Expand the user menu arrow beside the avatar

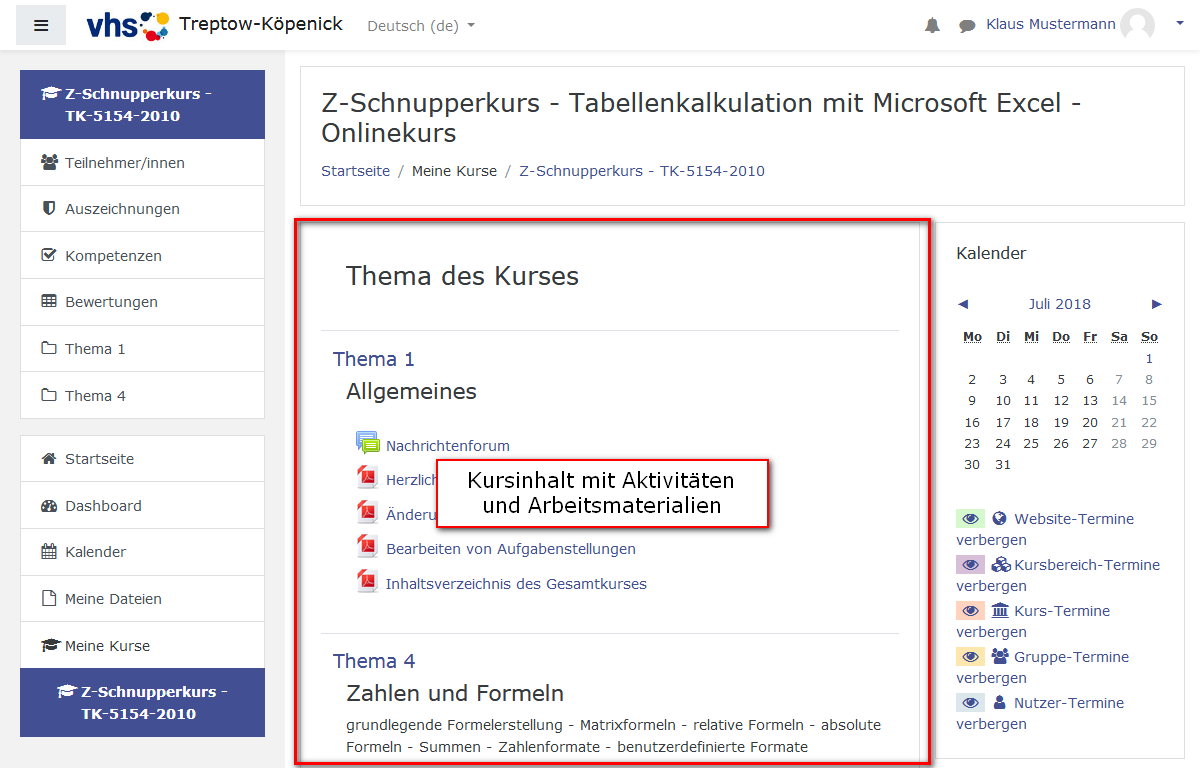tap(1180, 25)
